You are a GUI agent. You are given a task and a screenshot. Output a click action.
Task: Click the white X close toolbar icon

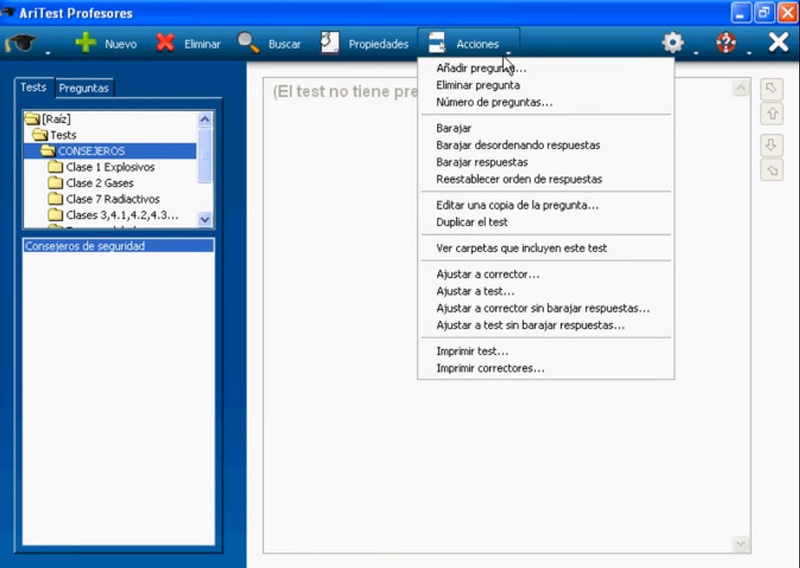[x=779, y=42]
